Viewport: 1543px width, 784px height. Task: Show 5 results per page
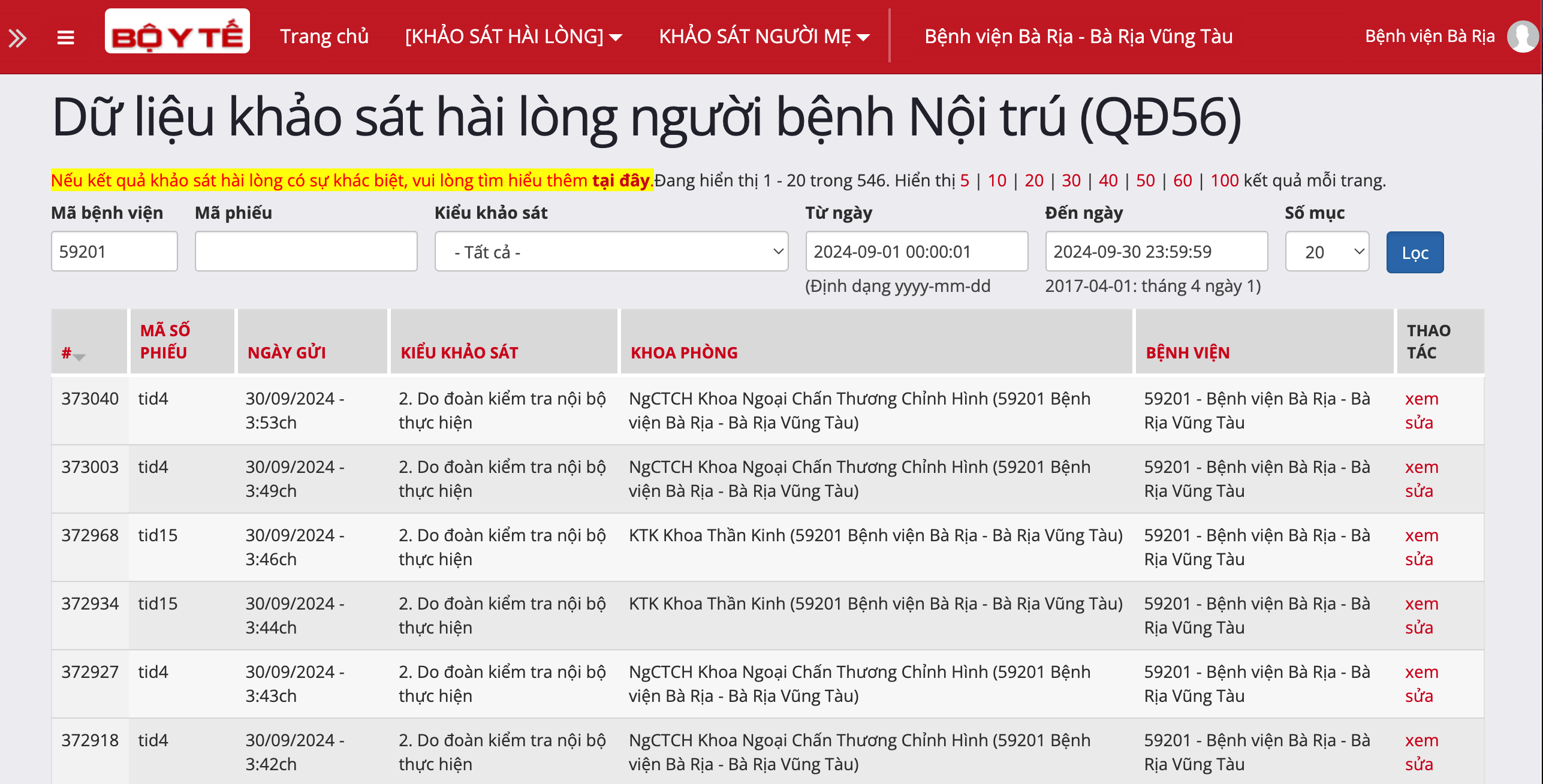point(964,180)
